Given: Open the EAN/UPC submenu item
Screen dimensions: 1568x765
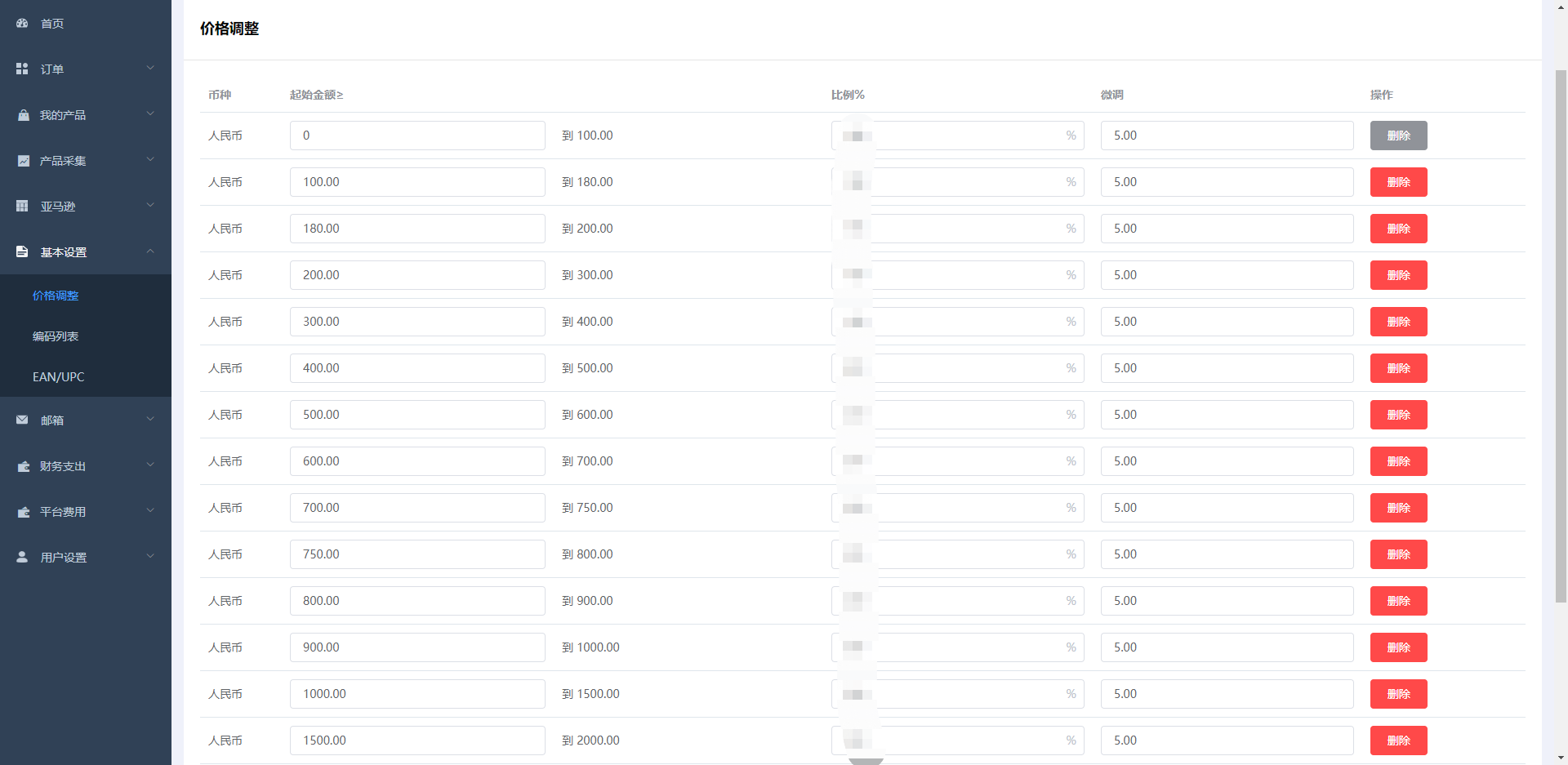Looking at the screenshot, I should [58, 377].
